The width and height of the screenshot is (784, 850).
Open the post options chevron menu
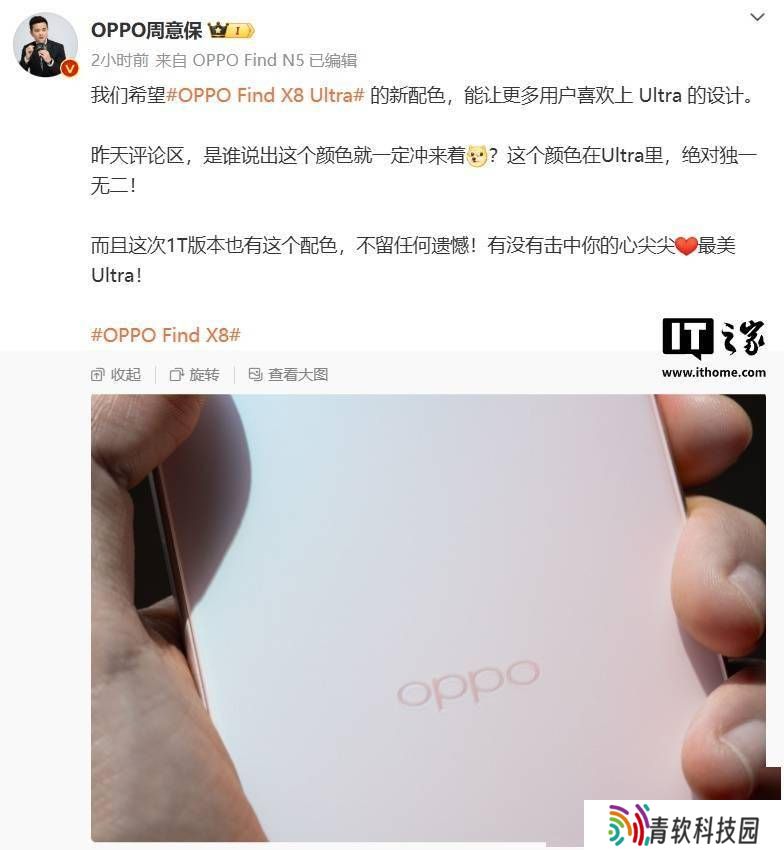[x=757, y=17]
